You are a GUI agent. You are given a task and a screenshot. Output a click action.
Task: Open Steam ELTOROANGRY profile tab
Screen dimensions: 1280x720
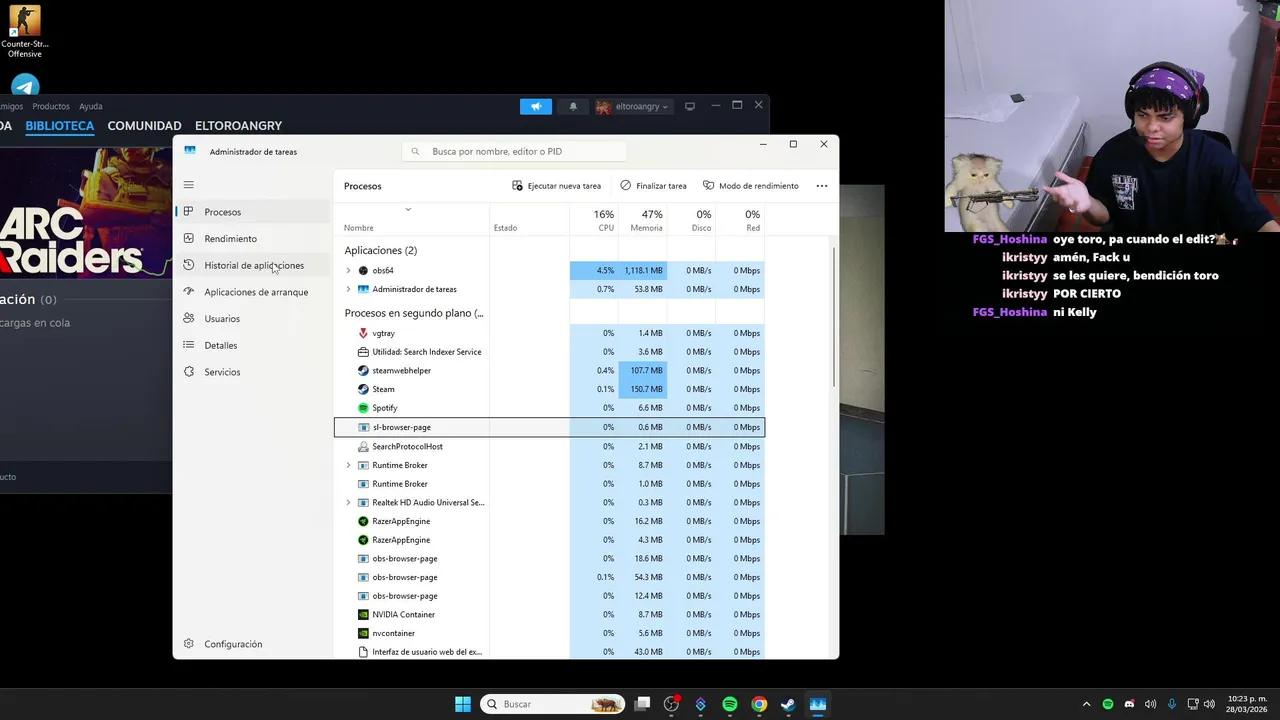(x=238, y=126)
